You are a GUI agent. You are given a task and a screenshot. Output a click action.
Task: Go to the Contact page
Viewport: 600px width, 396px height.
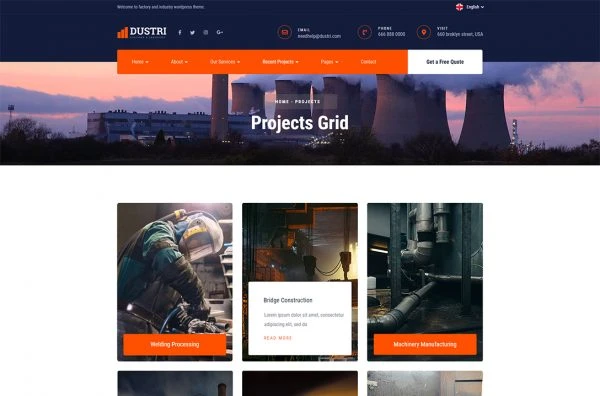point(368,62)
